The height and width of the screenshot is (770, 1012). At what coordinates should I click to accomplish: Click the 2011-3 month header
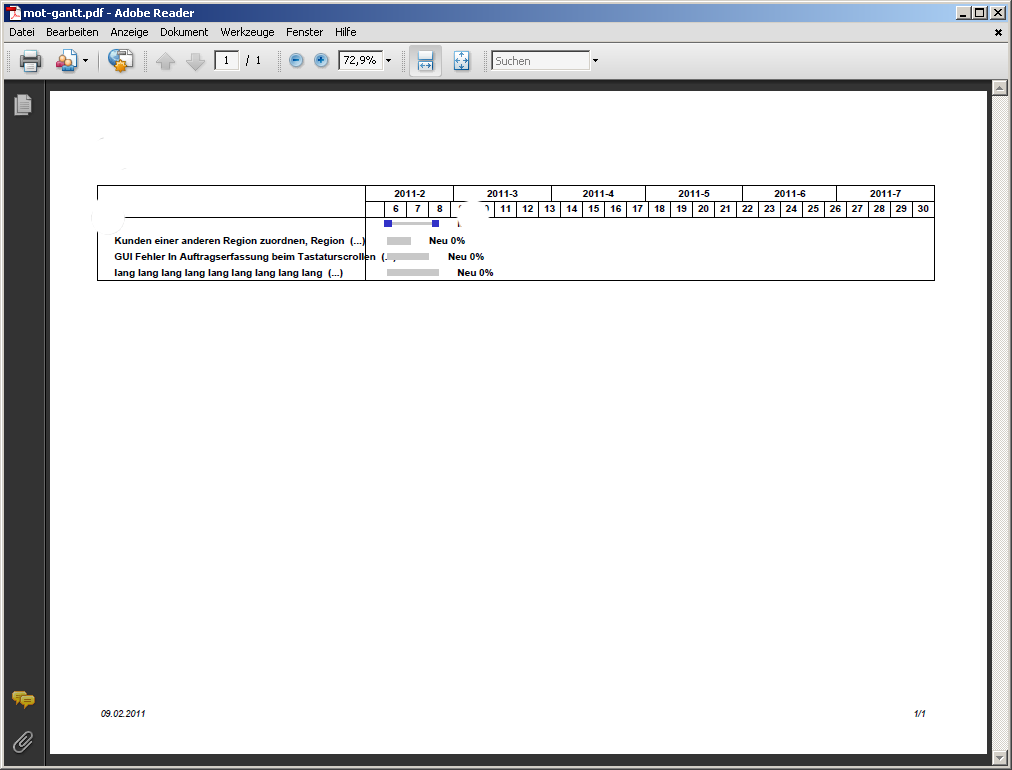502,194
